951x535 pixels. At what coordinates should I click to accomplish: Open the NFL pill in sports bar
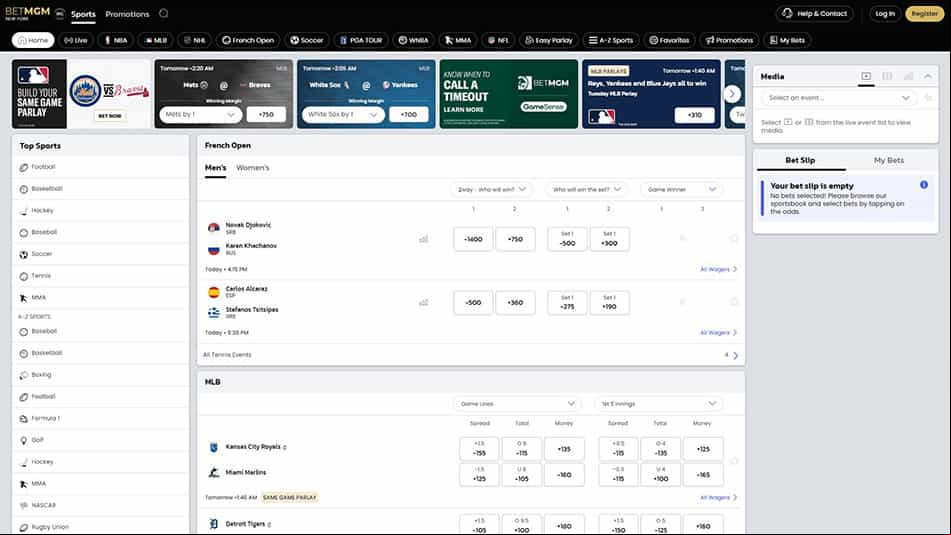[x=498, y=40]
